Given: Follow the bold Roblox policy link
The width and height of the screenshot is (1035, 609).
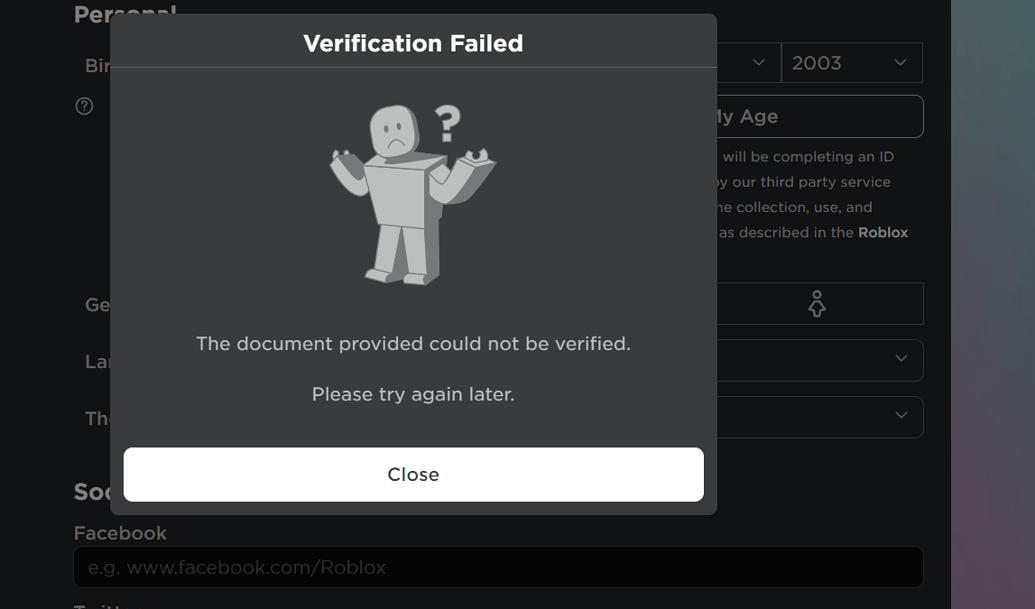Looking at the screenshot, I should [884, 231].
